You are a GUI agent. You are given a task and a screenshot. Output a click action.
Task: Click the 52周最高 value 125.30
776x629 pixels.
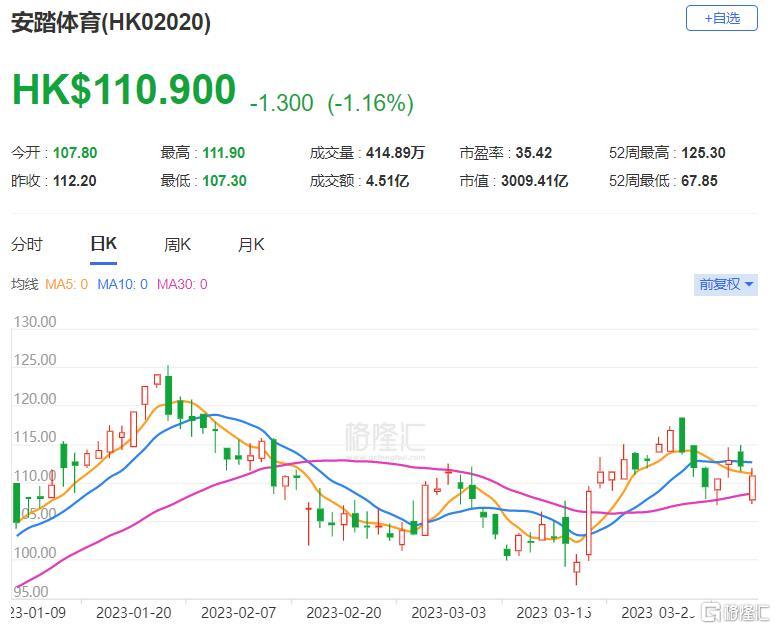pos(703,153)
